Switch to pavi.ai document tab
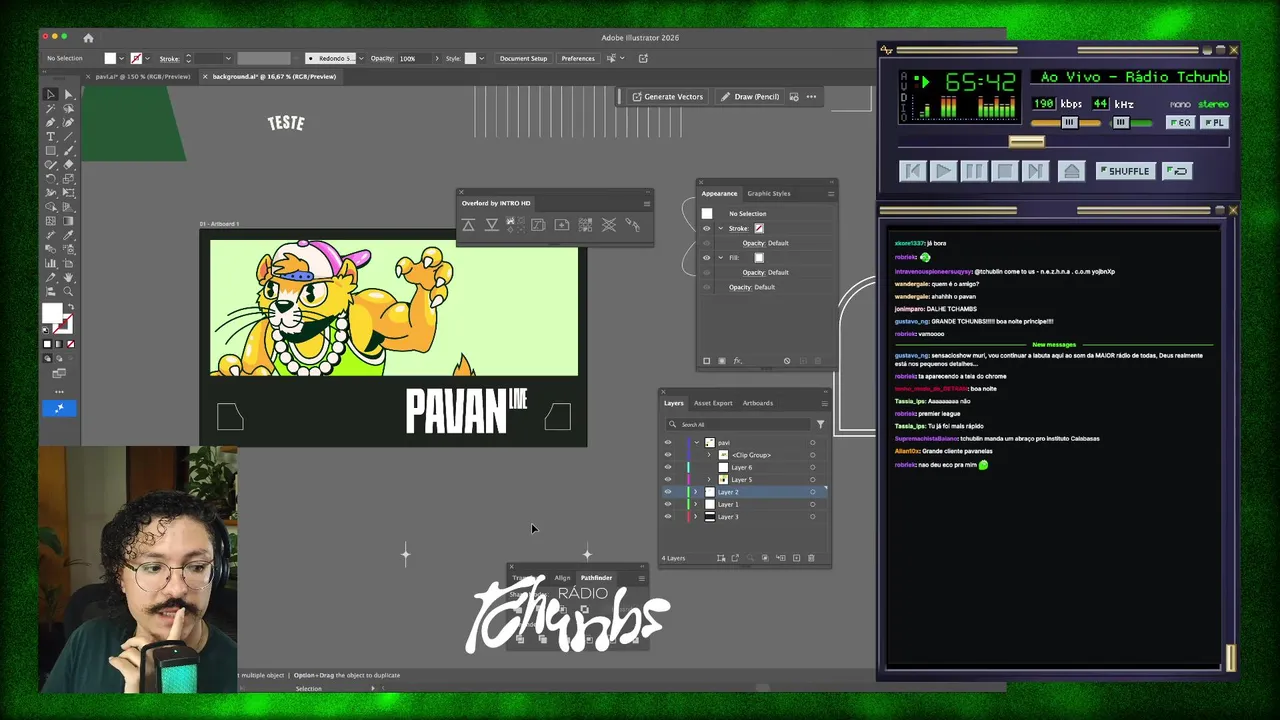Screen dimensions: 1280x720 (x=142, y=76)
